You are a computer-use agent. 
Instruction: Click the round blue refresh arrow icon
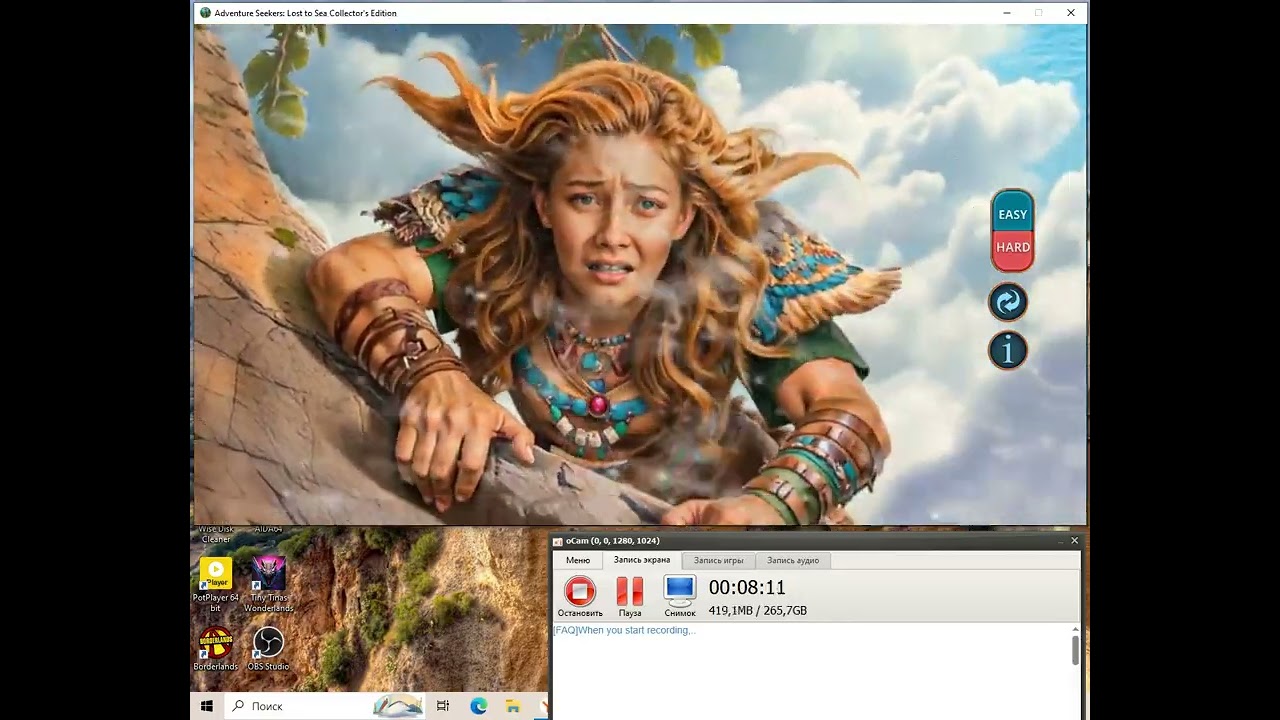point(1008,302)
